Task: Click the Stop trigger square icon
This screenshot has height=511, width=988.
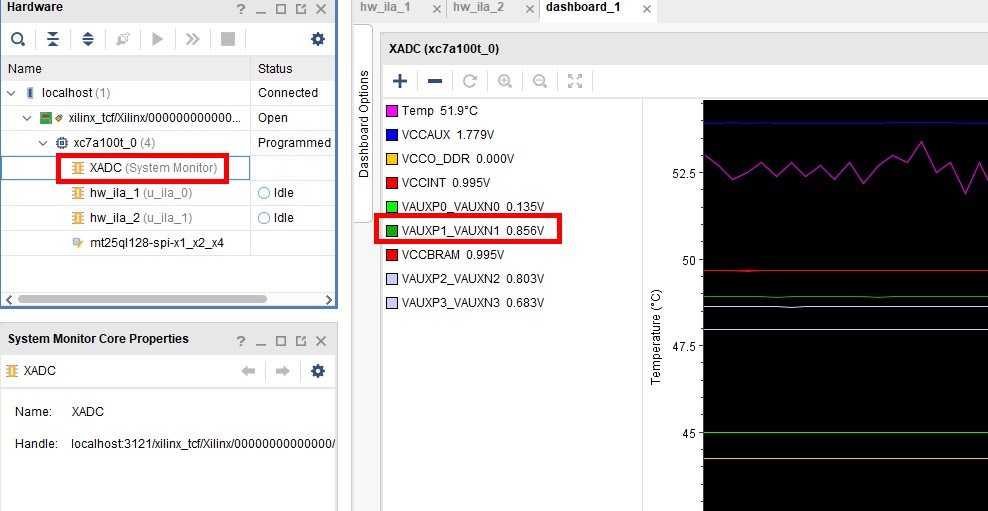Action: (x=227, y=40)
